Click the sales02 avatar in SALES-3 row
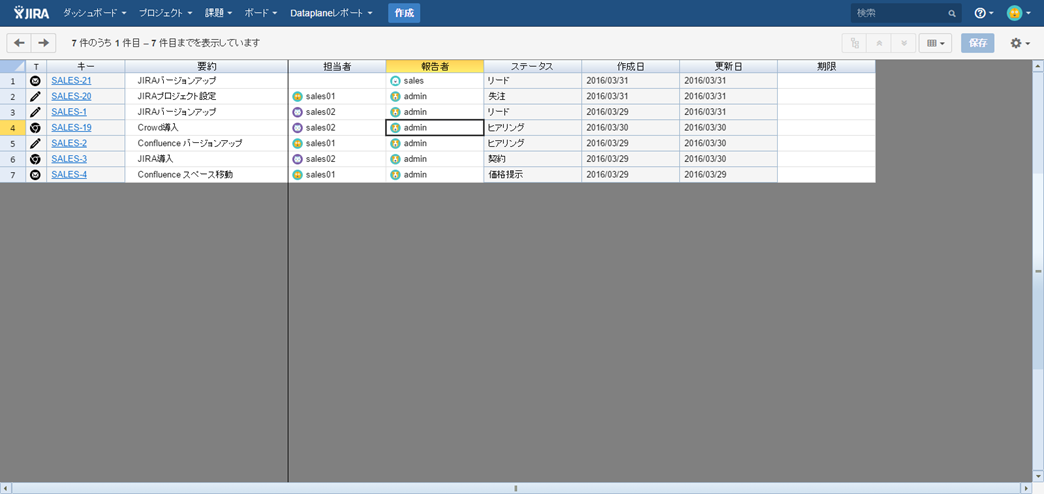 [x=298, y=158]
